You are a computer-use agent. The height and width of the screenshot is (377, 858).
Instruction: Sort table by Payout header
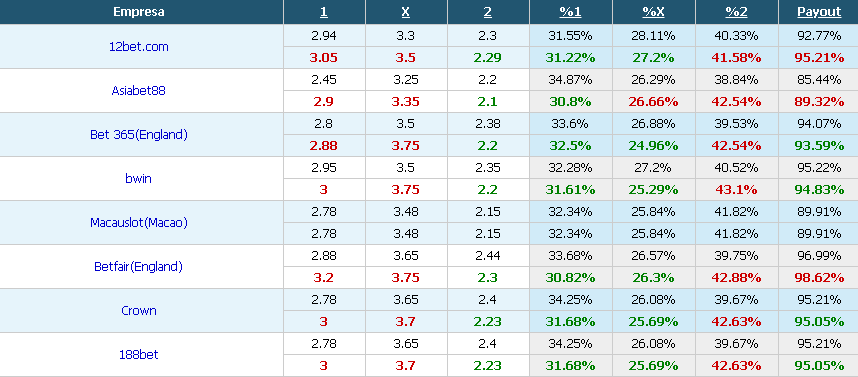pyautogui.click(x=819, y=12)
